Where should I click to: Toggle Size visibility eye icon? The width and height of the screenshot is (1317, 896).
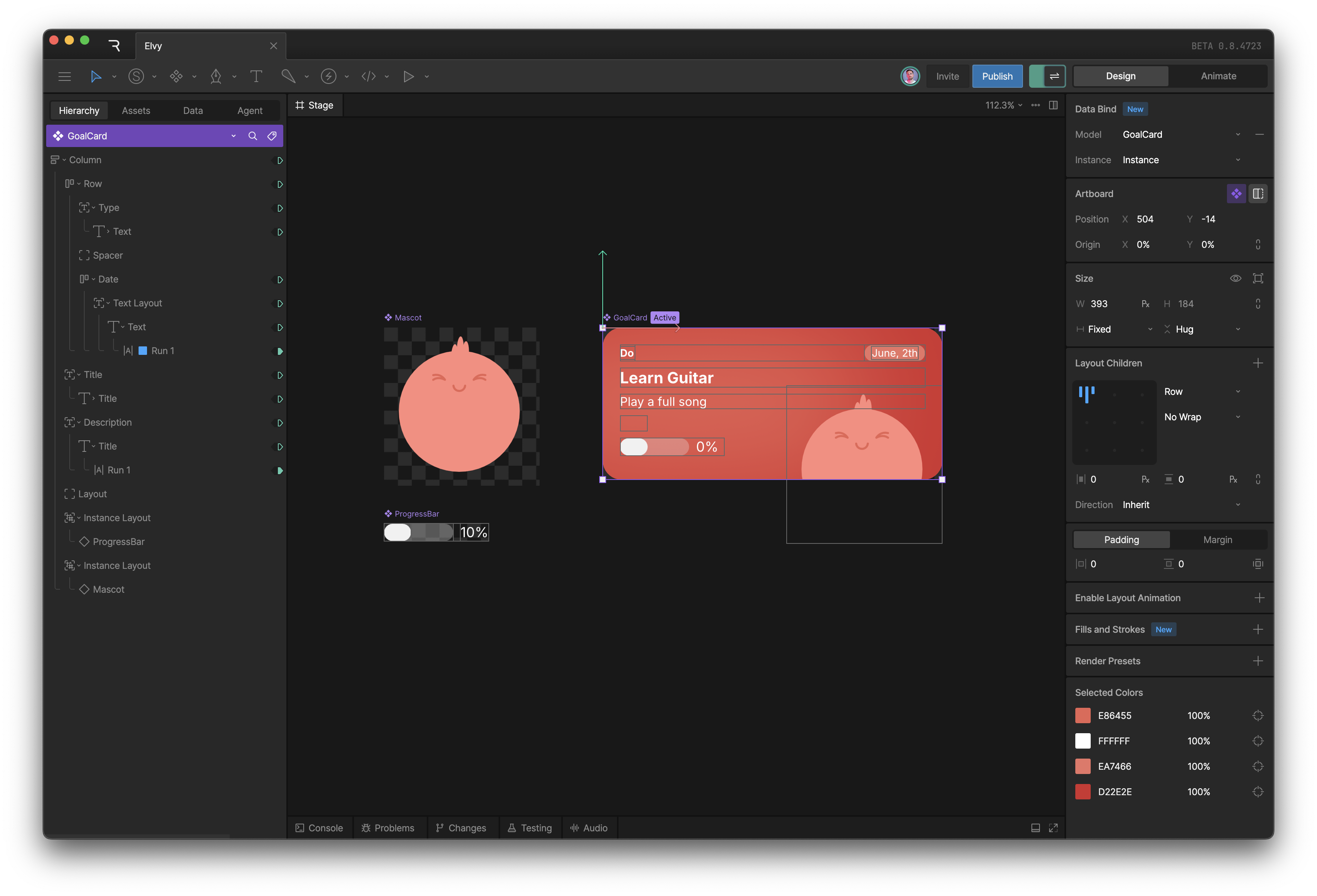[1235, 278]
